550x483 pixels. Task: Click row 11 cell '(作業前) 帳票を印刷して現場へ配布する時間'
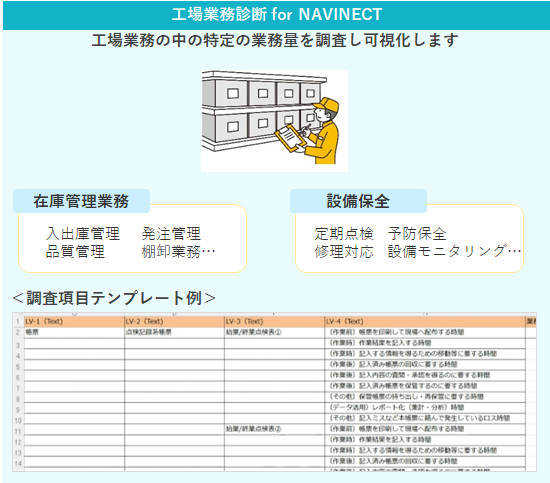[425, 429]
